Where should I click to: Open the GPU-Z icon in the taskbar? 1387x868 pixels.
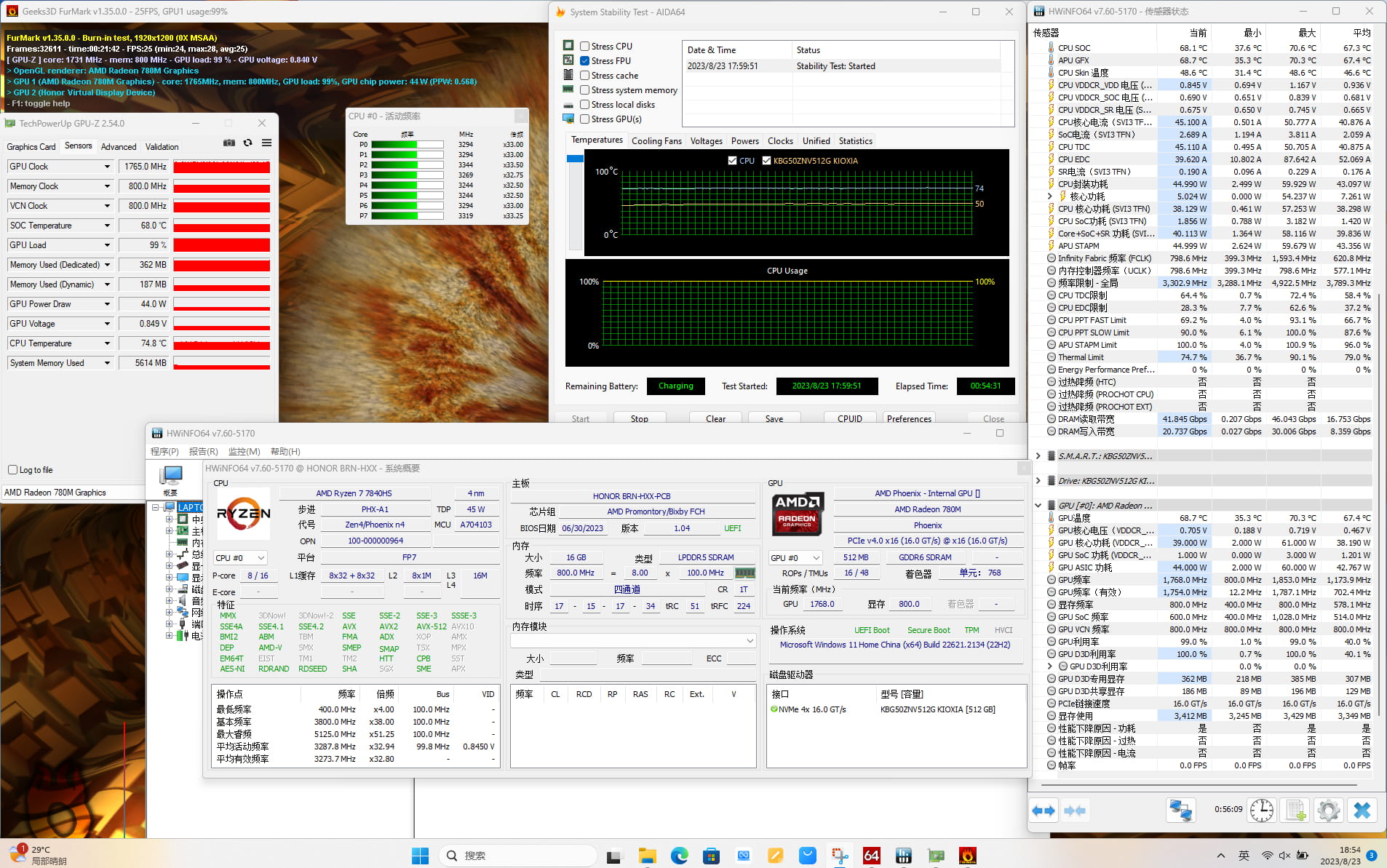936,856
